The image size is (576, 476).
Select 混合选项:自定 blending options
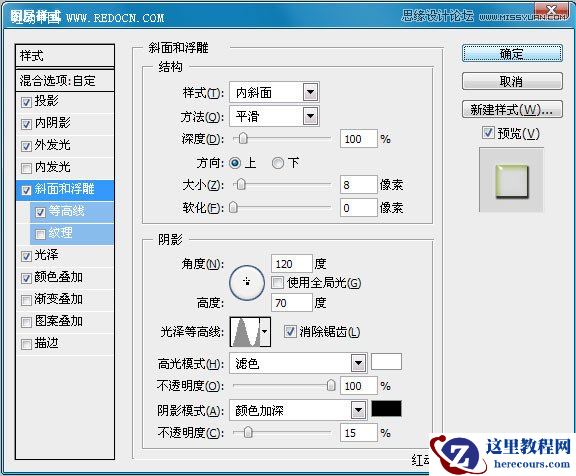[x=65, y=80]
